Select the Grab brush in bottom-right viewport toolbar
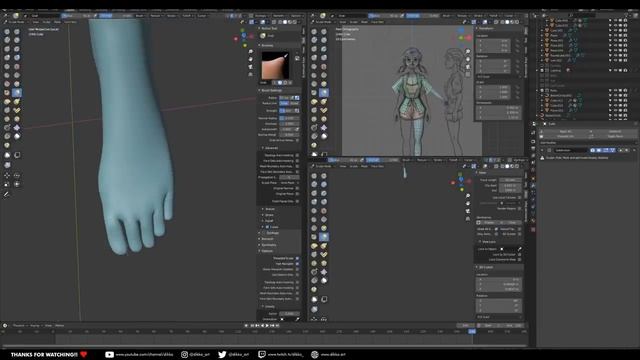This screenshot has width=640, height=360. click(324, 237)
